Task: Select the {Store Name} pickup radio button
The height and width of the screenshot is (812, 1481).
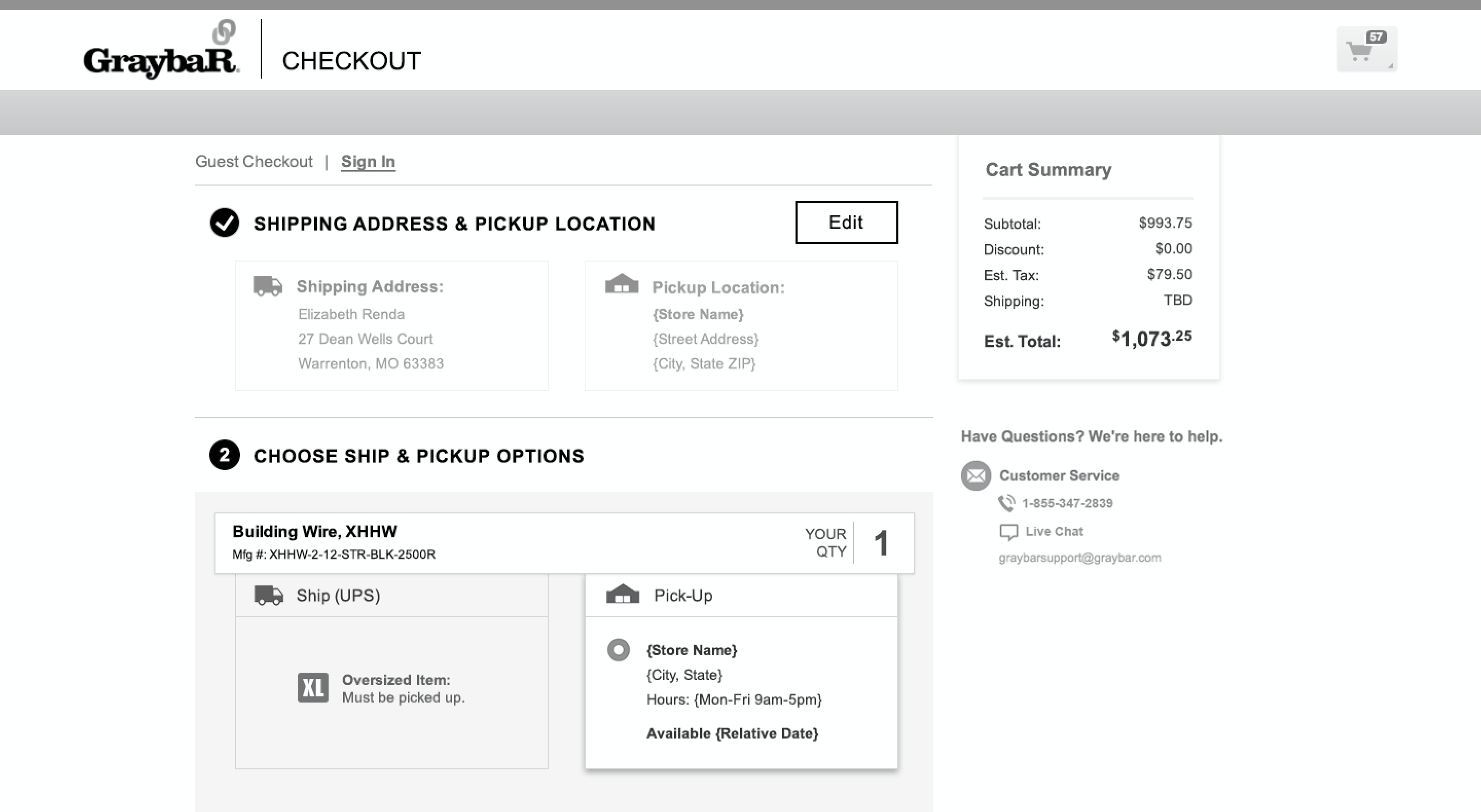Action: coord(618,651)
